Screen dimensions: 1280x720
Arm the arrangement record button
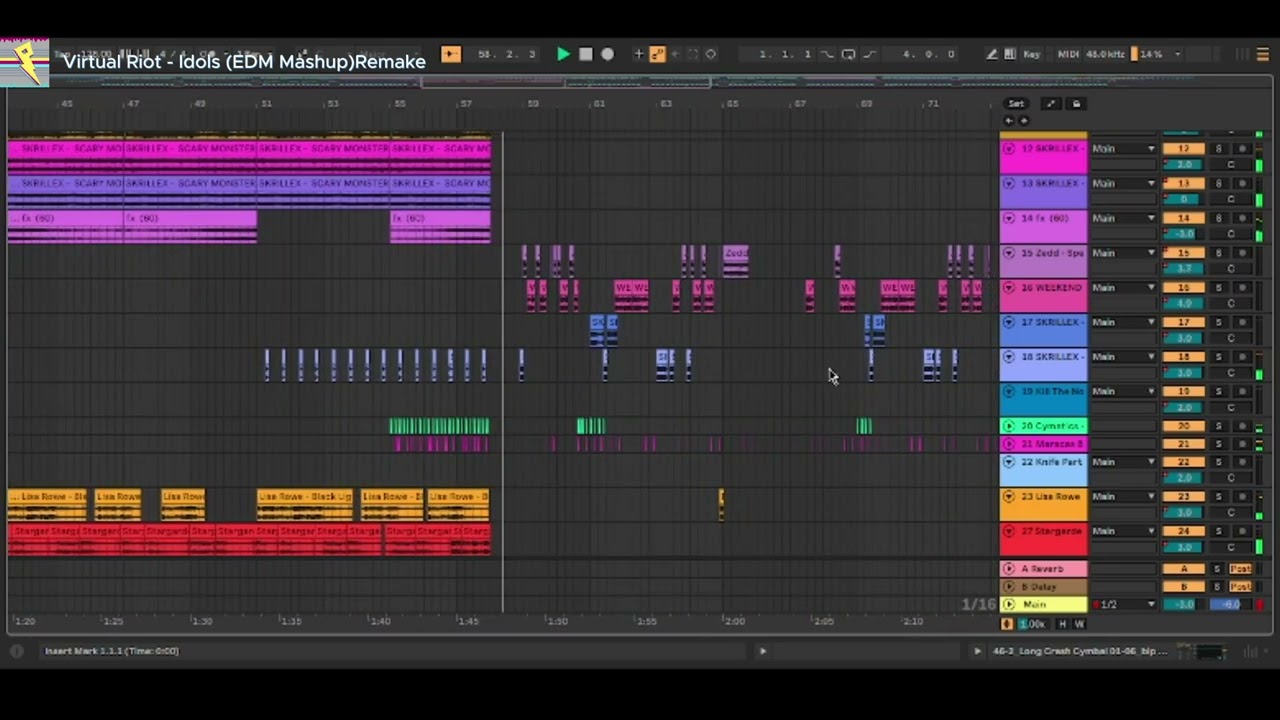pyautogui.click(x=607, y=54)
